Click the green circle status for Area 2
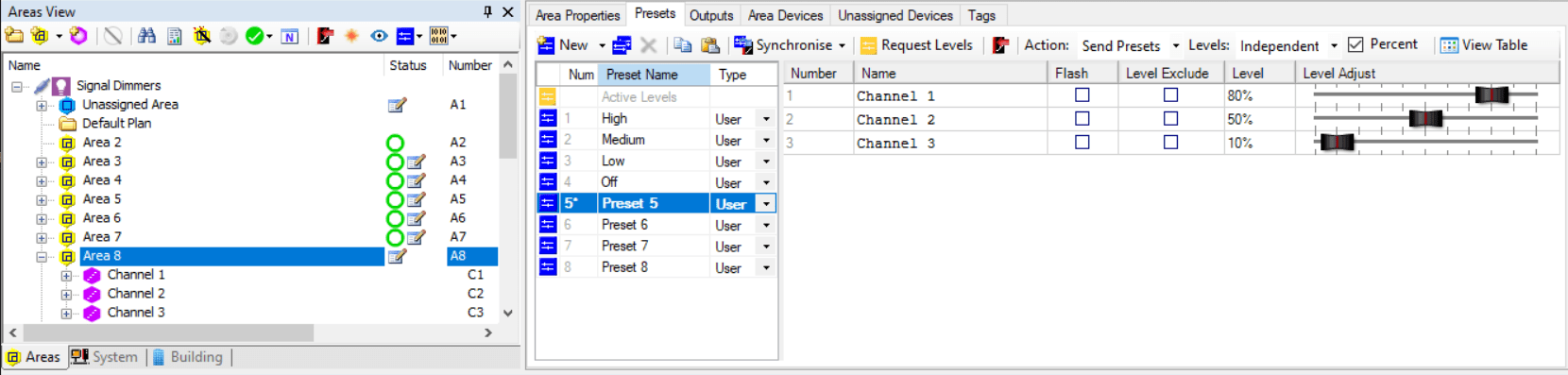 point(395,143)
